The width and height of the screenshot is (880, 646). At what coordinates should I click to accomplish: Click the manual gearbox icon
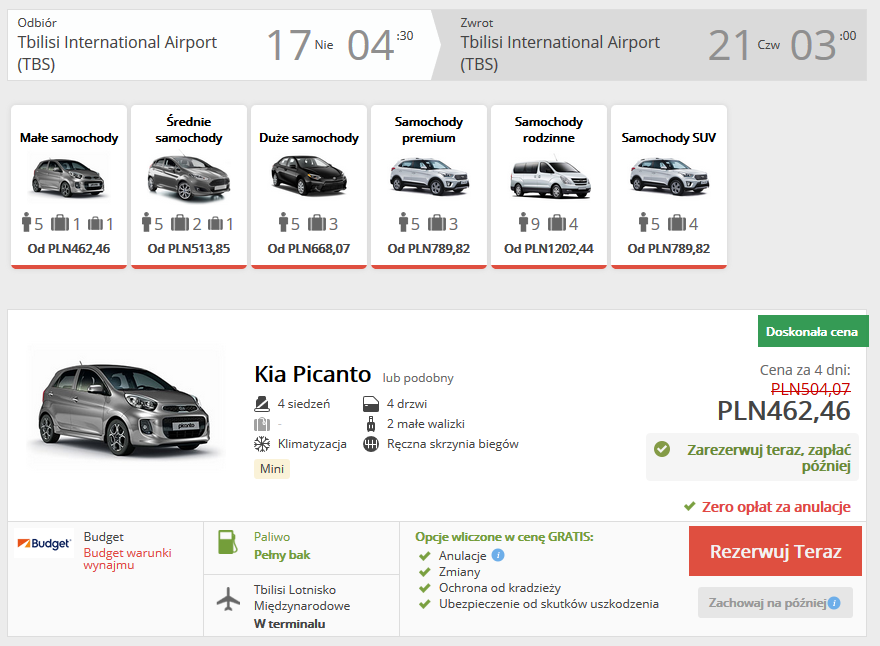tap(371, 445)
